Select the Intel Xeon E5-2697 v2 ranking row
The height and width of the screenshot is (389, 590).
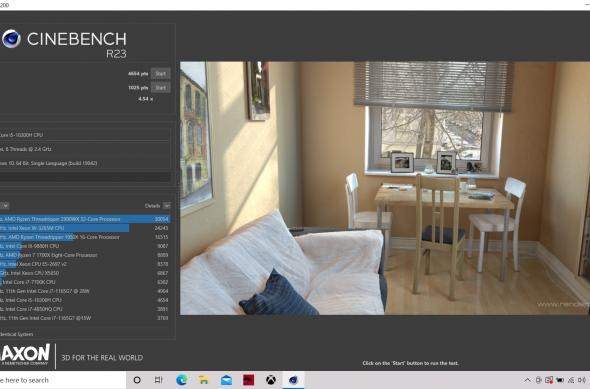[85, 264]
